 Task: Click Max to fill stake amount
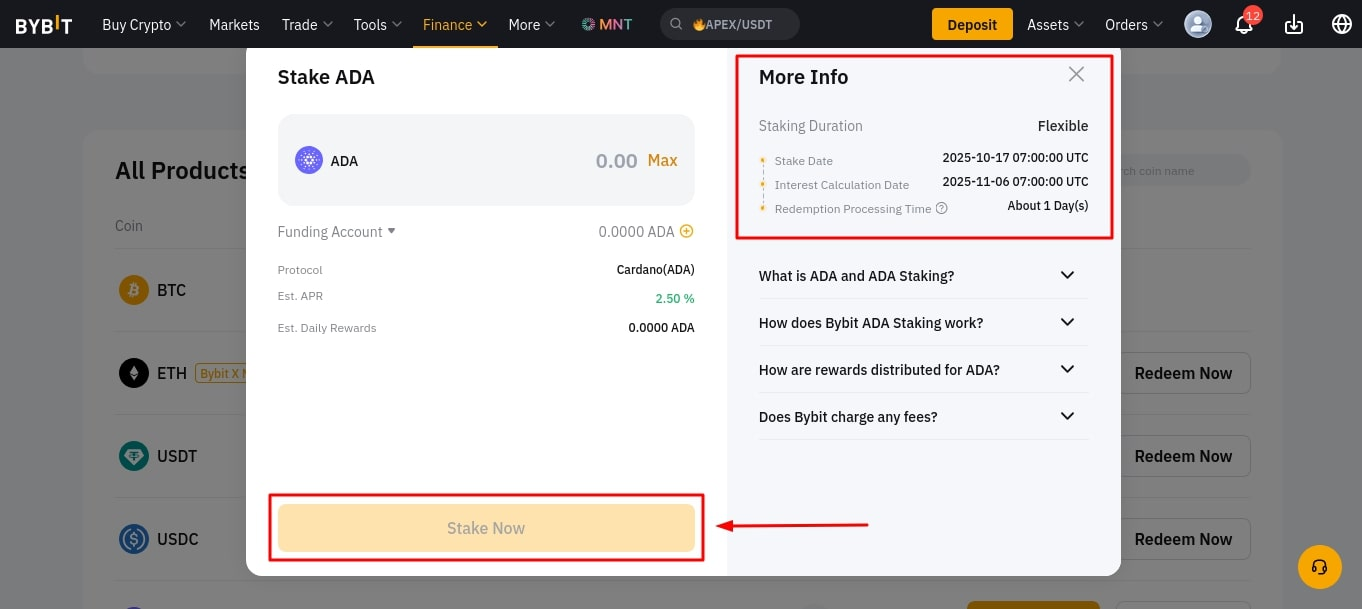pos(662,161)
